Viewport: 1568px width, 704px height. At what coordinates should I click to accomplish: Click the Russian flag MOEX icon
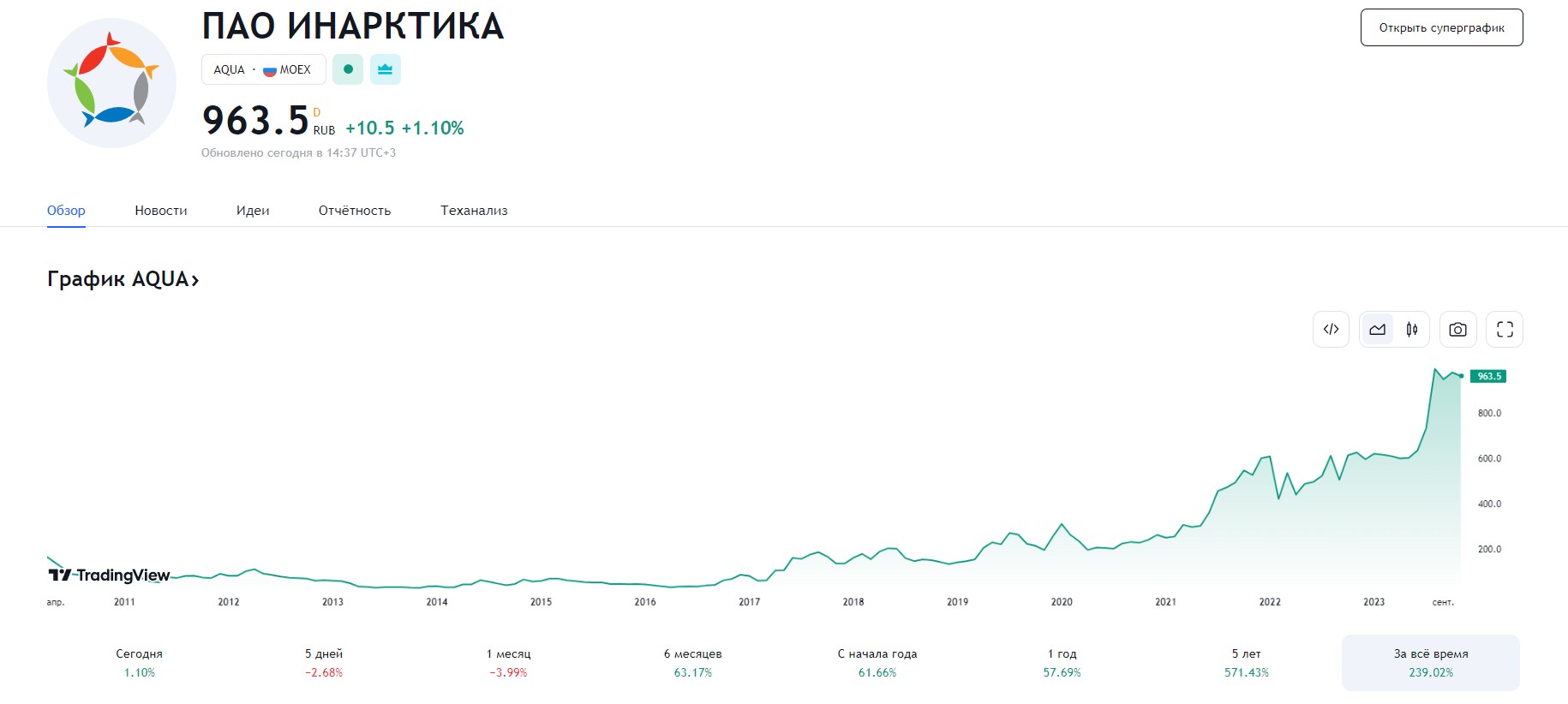click(x=269, y=70)
